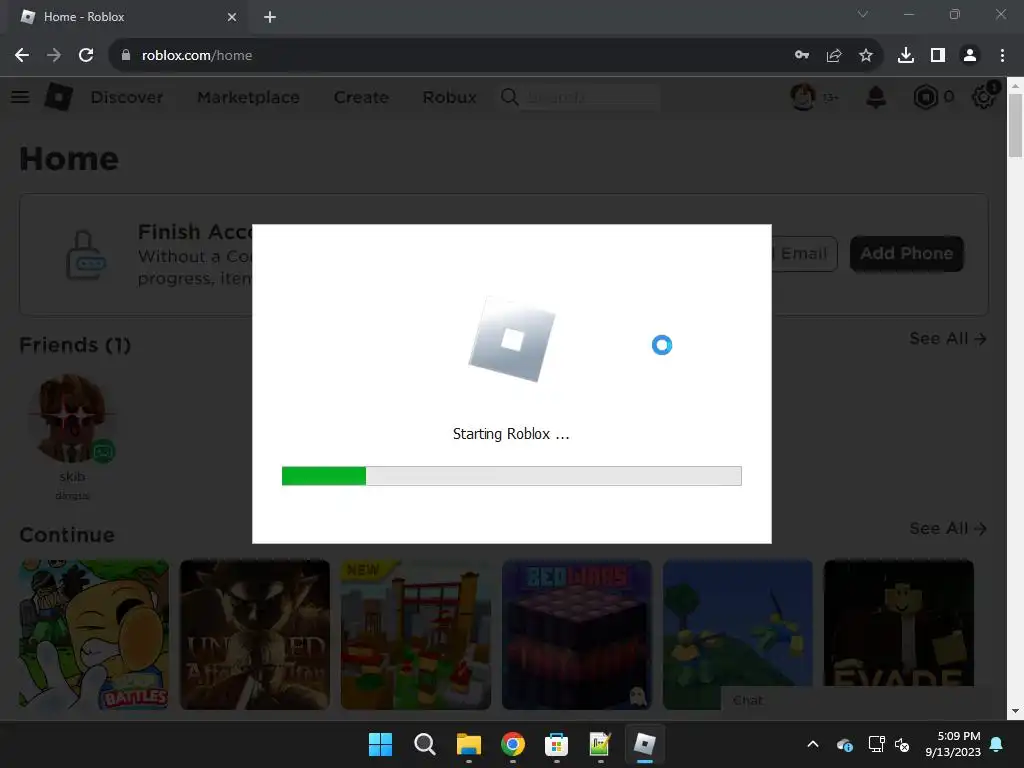Open the Battles game thumbnail
The height and width of the screenshot is (768, 1024).
[x=94, y=634]
